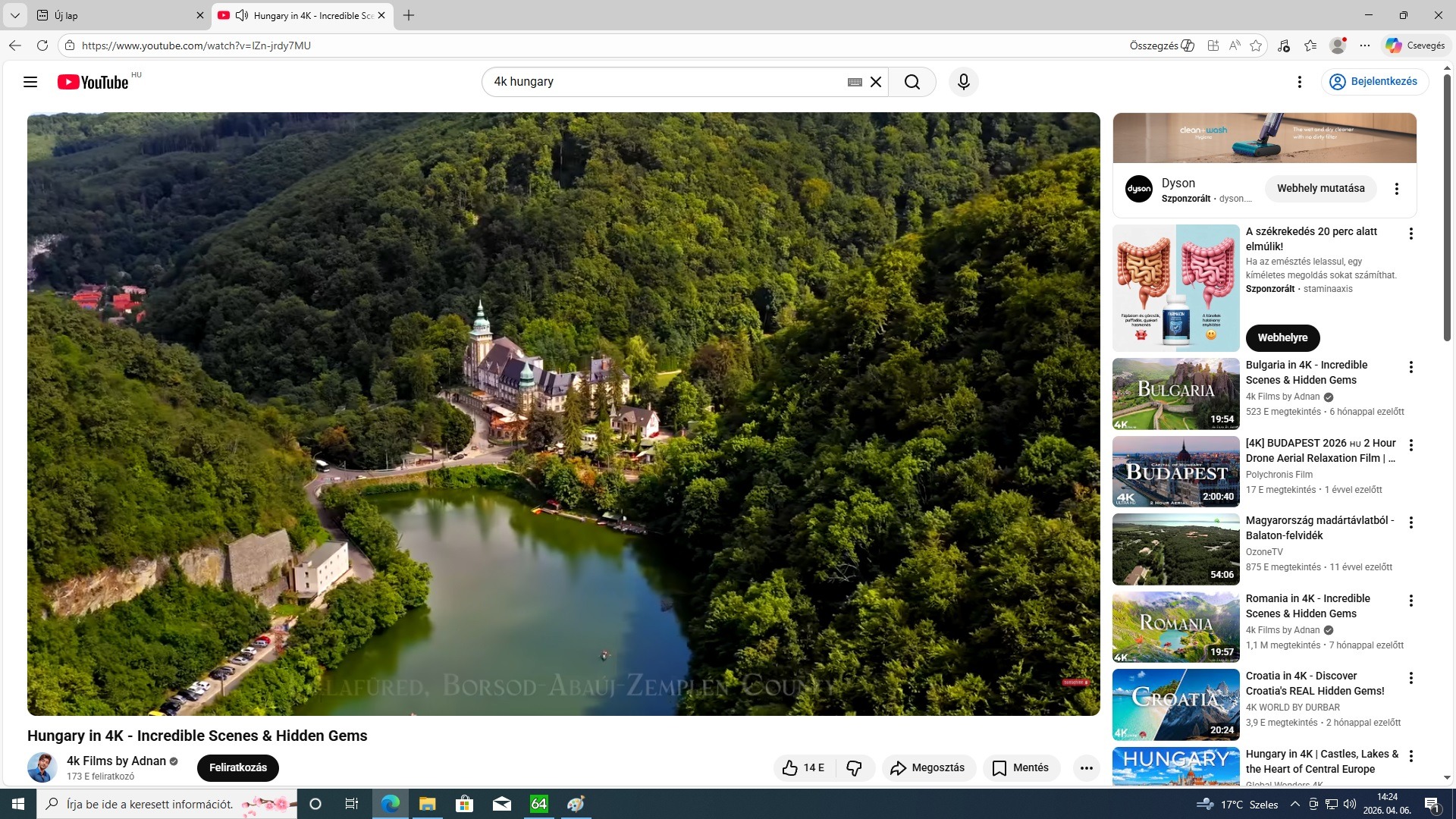The width and height of the screenshot is (1456, 819).
Task: Click the search magnifier button
Action: click(x=912, y=82)
